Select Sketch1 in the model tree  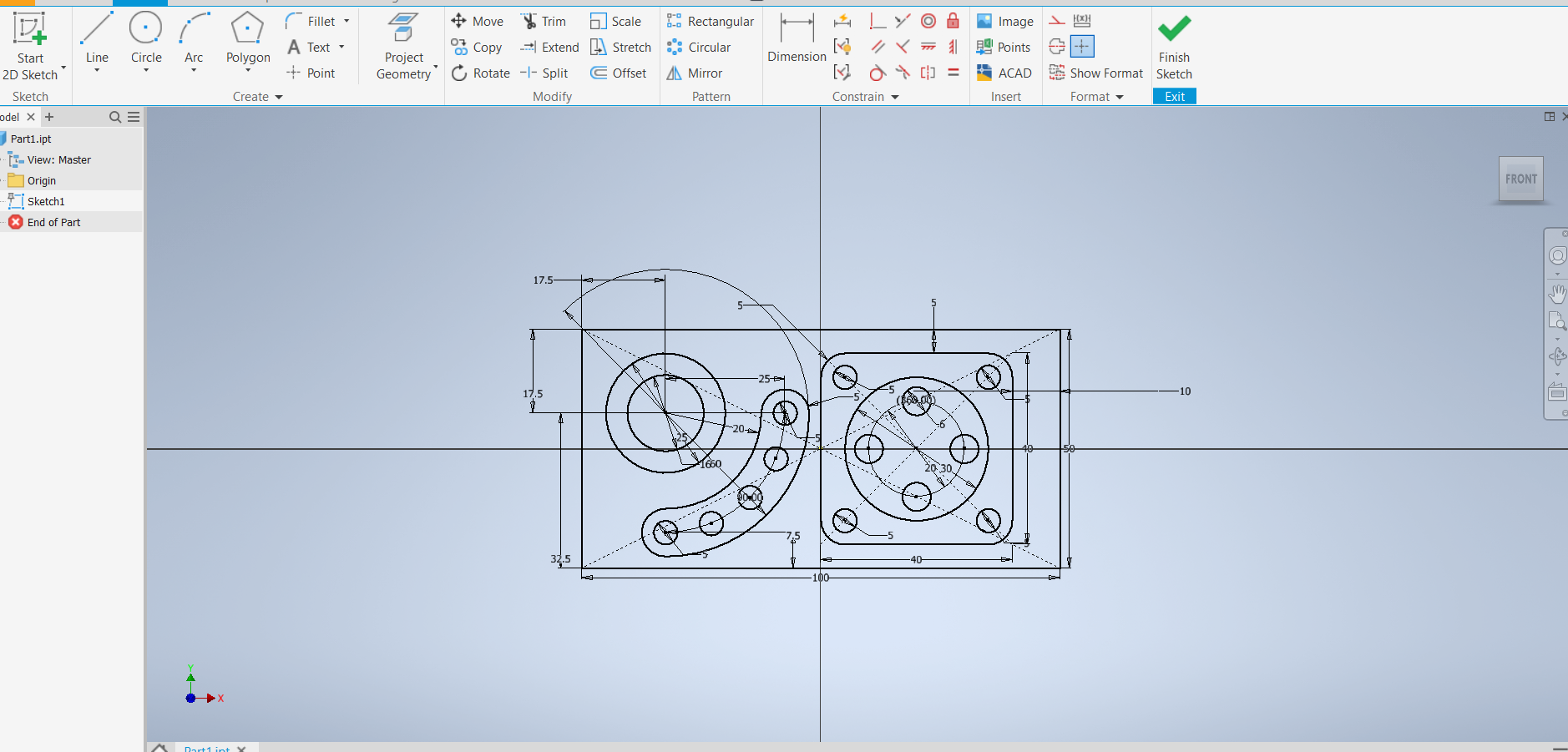point(46,201)
